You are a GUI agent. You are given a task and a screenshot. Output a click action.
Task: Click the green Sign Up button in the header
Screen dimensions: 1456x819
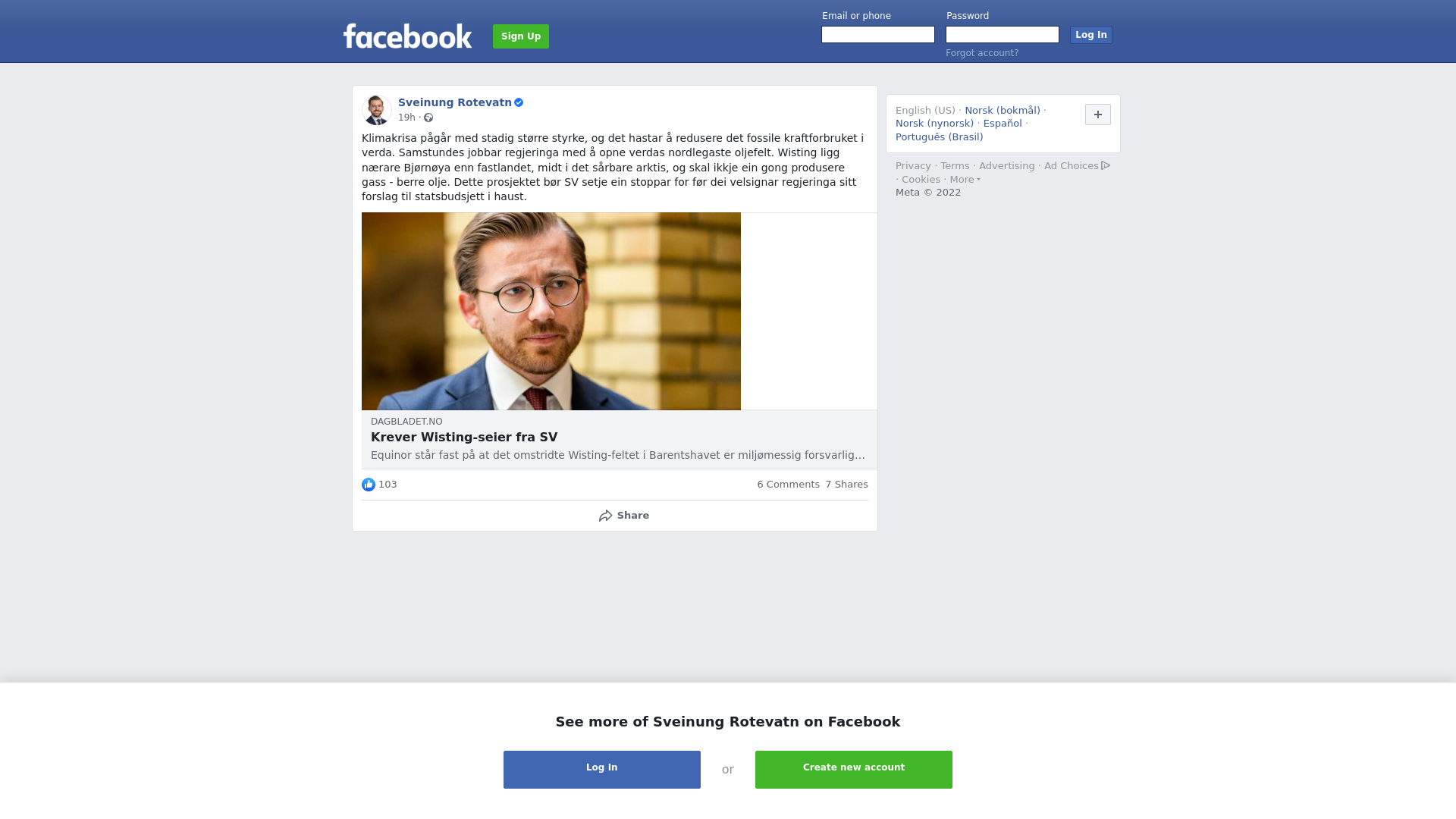(521, 36)
